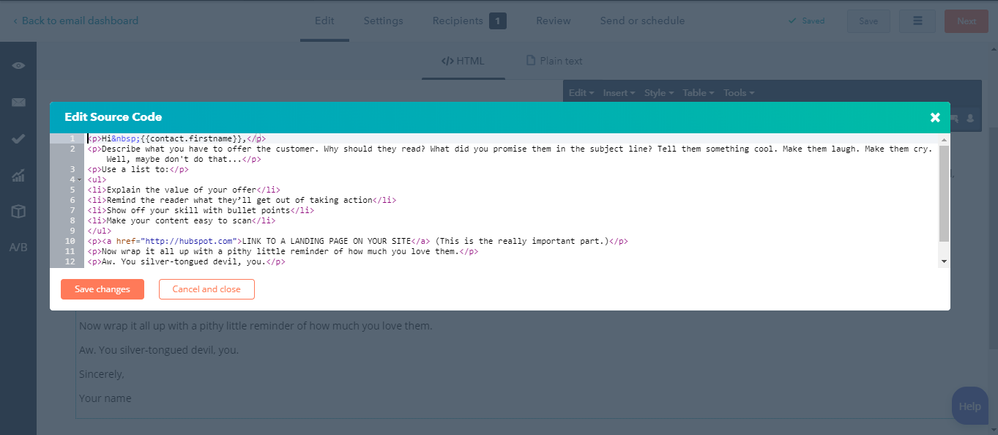Switch to the Settings tab
Screen dimensions: 998x435
383,21
